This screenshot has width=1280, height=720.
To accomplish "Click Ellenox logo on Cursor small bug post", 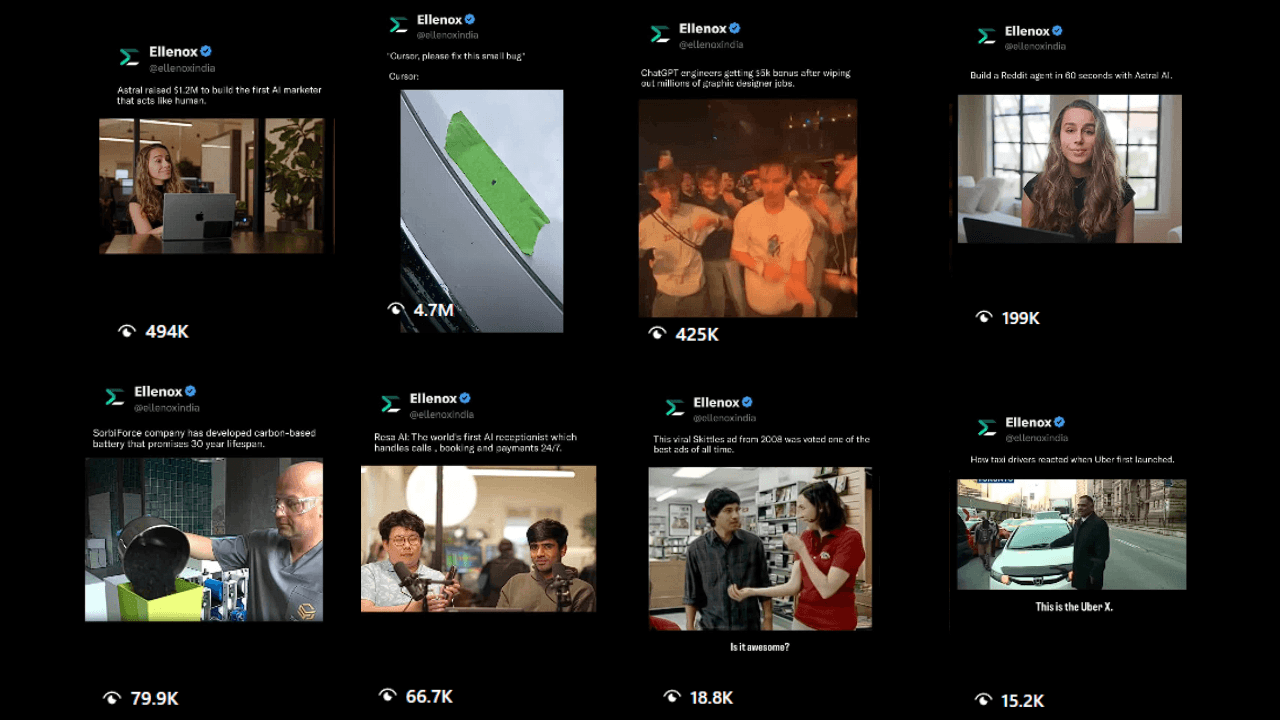I will point(399,24).
